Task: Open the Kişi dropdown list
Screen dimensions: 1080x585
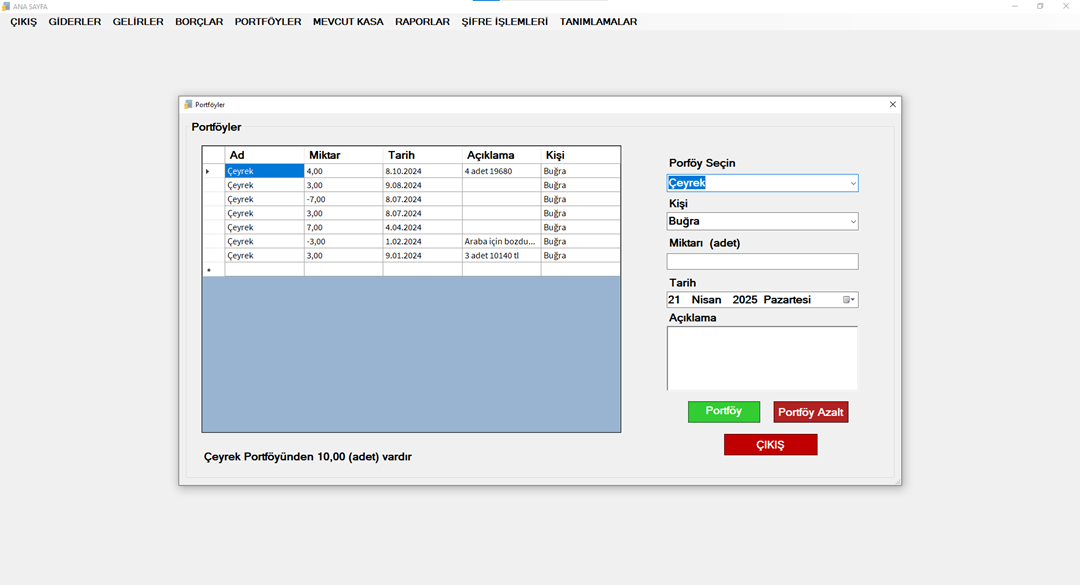Action: coord(852,222)
